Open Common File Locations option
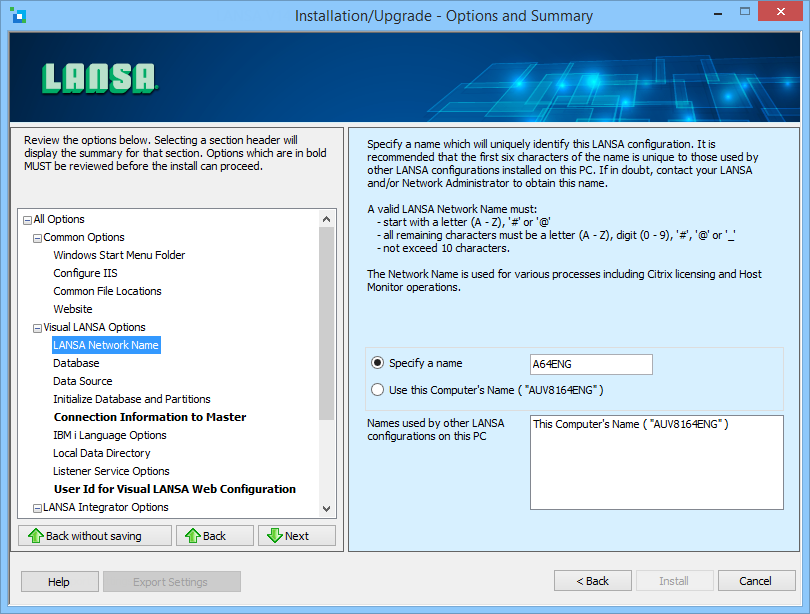Viewport: 810px width, 614px height. pyautogui.click(x=107, y=291)
